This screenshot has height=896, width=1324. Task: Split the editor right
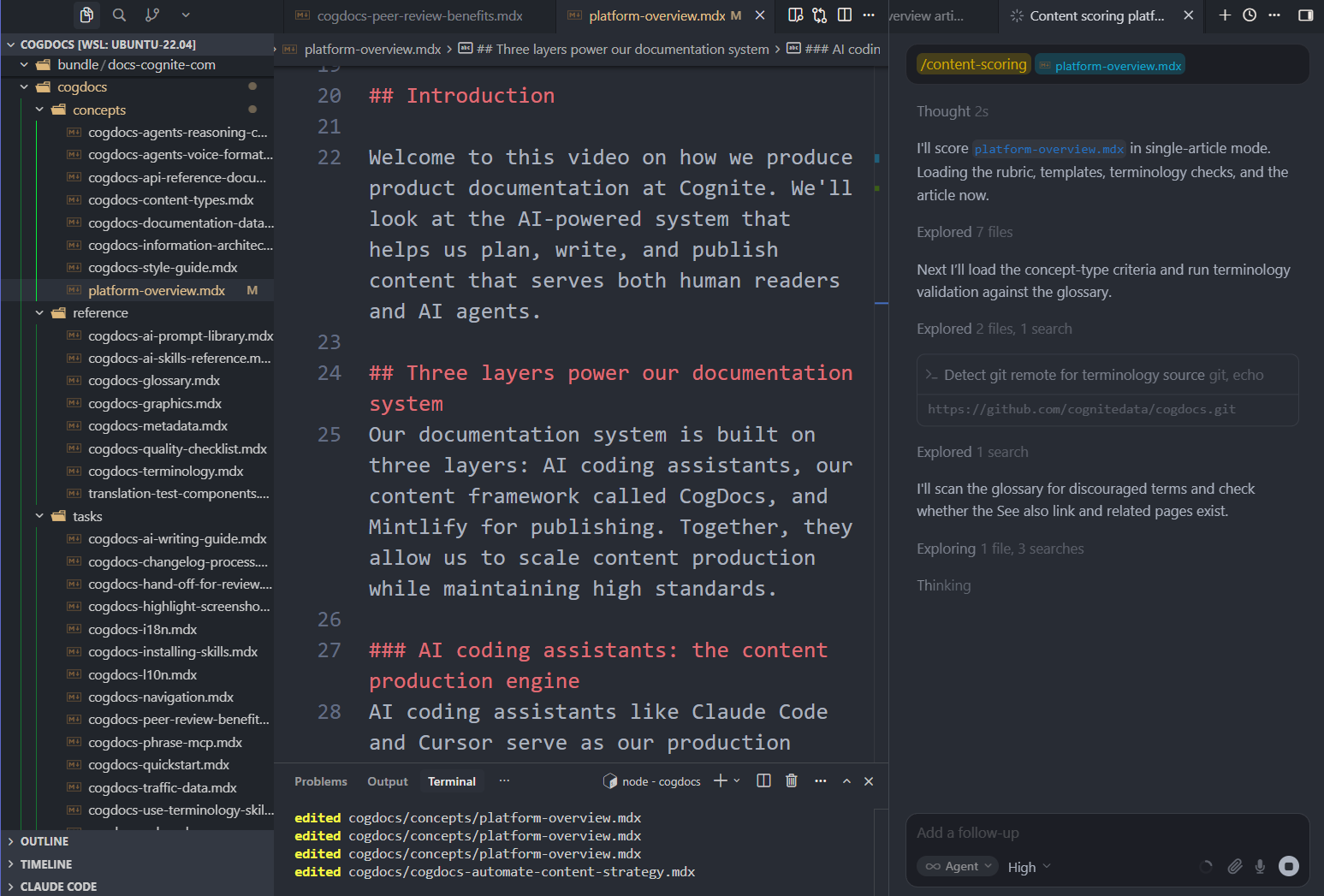point(845,15)
